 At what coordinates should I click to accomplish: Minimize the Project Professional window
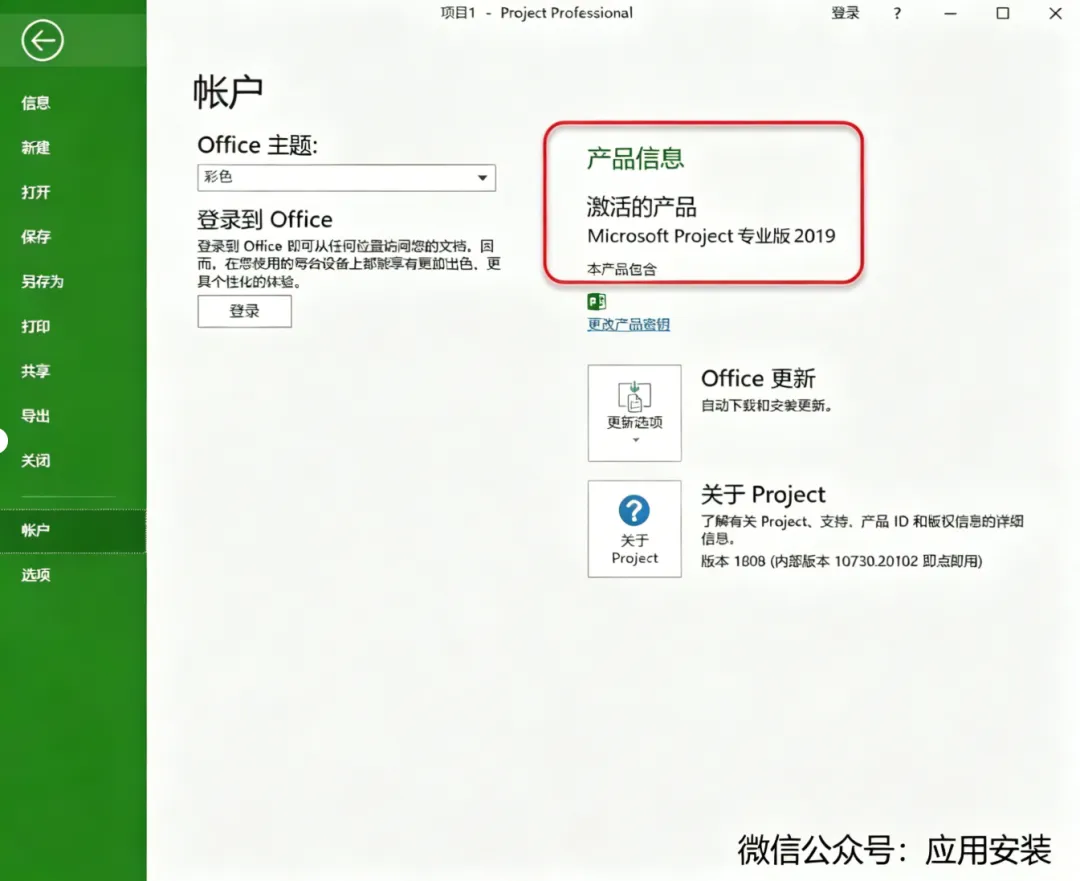[x=951, y=13]
